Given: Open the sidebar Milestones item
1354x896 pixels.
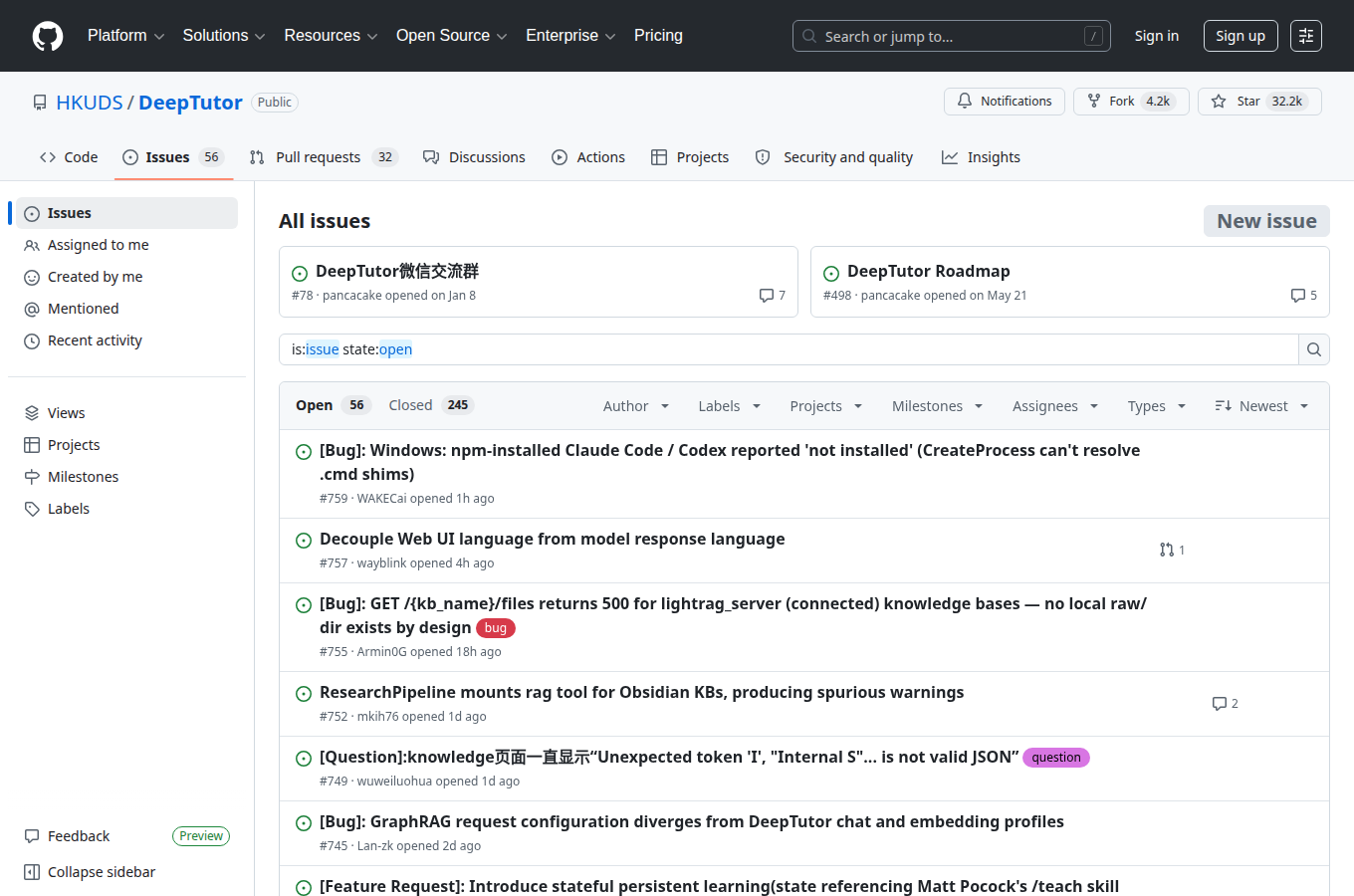Looking at the screenshot, I should [x=126, y=477].
